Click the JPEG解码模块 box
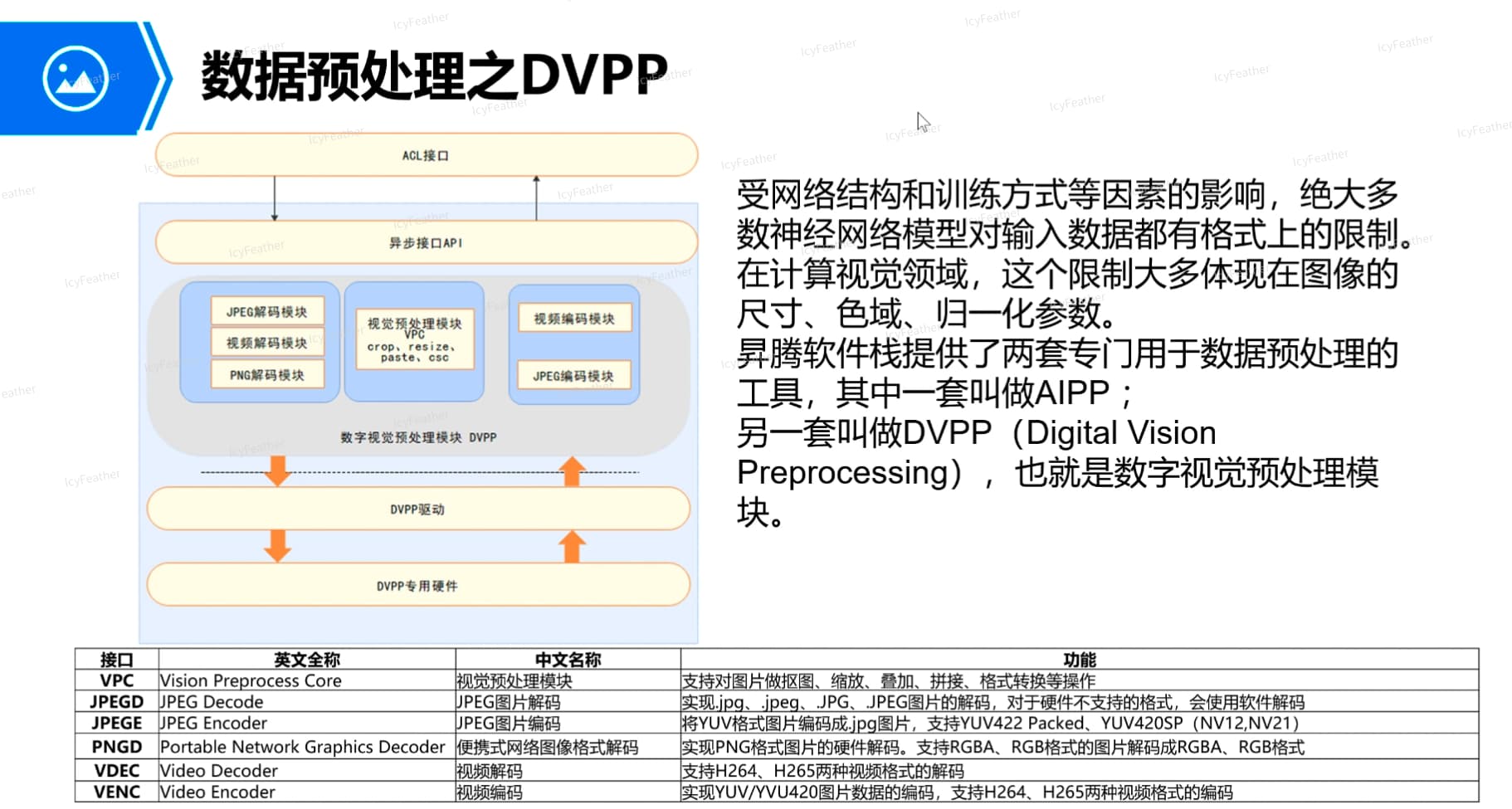The image size is (1512, 809). click(x=267, y=311)
